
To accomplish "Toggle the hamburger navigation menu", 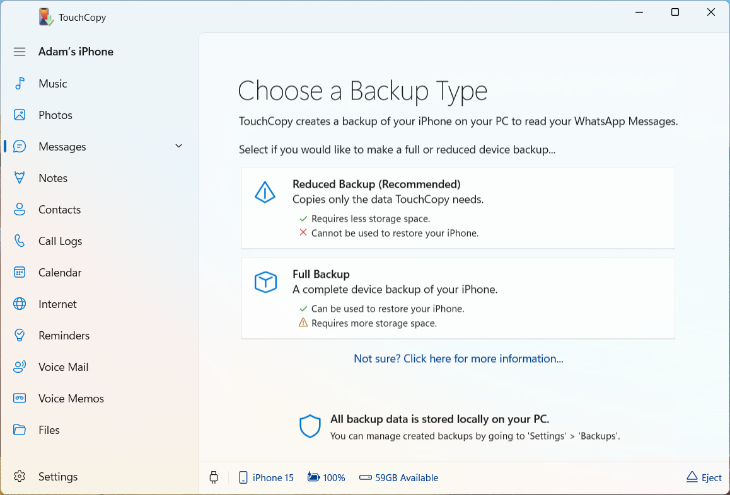I will (x=20, y=52).
